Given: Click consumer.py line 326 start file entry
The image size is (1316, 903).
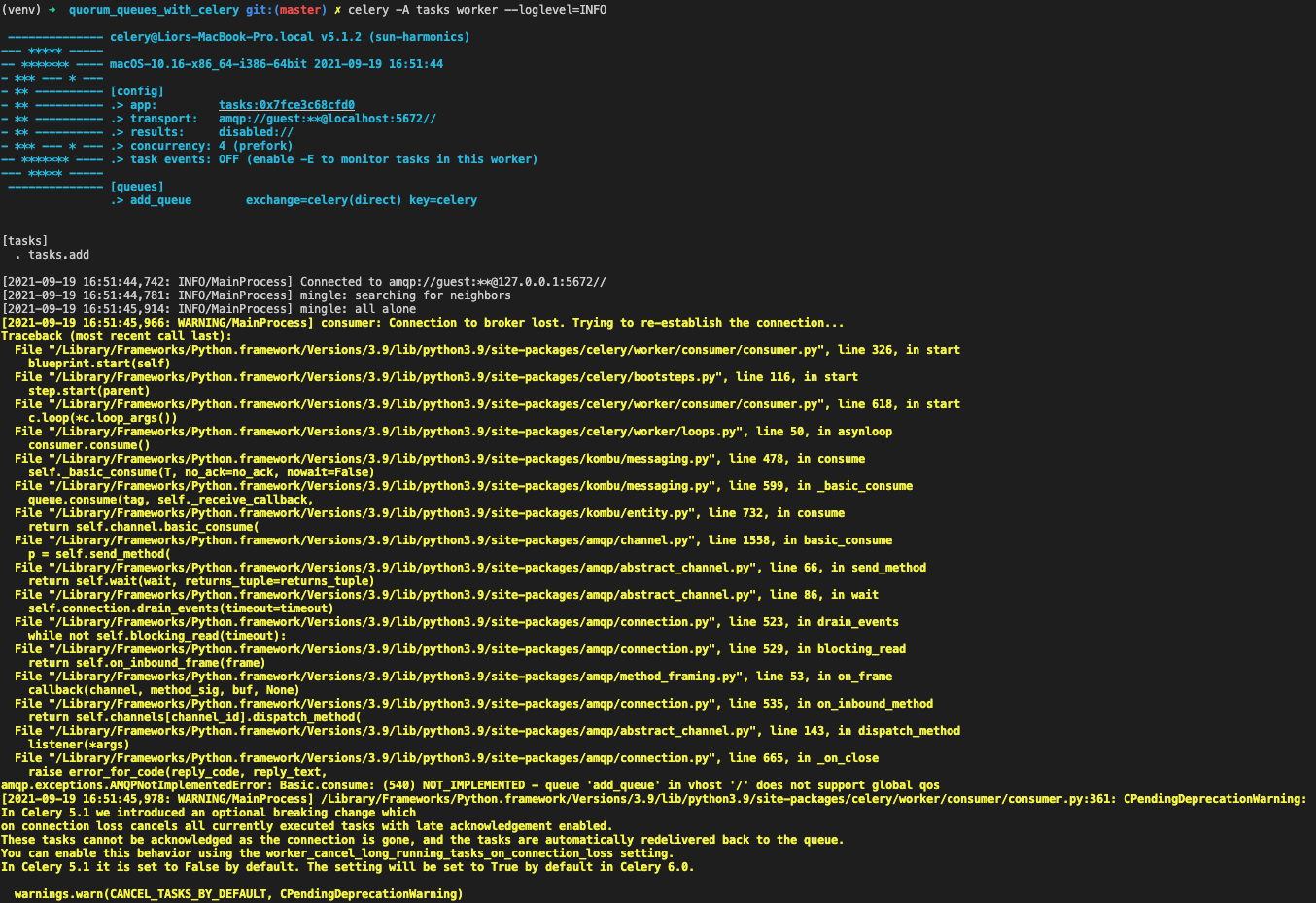Looking at the screenshot, I should pyautogui.click(x=487, y=350).
